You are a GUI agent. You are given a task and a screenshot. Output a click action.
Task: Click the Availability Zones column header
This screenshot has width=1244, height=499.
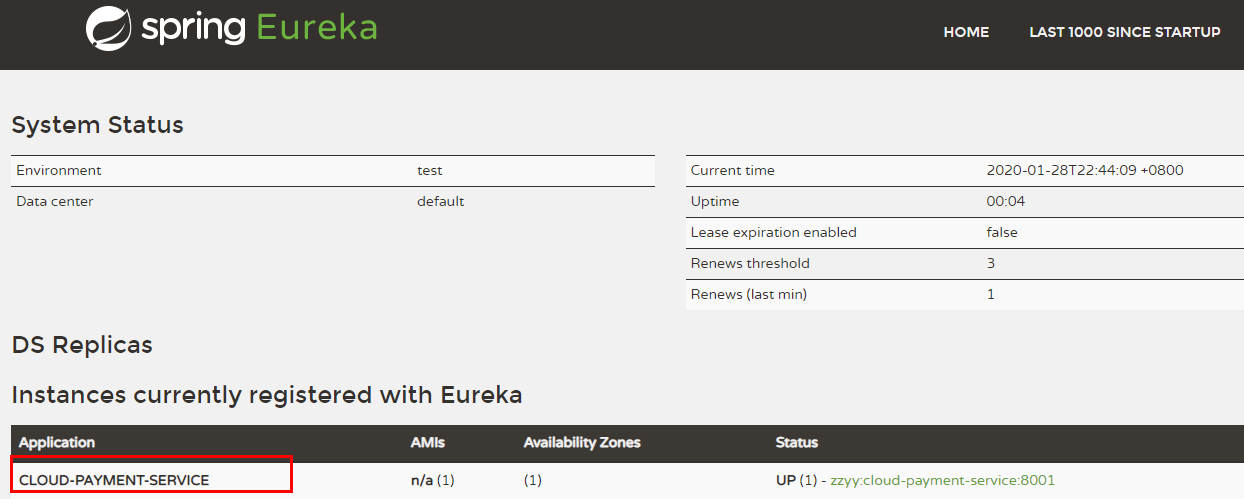coord(582,442)
